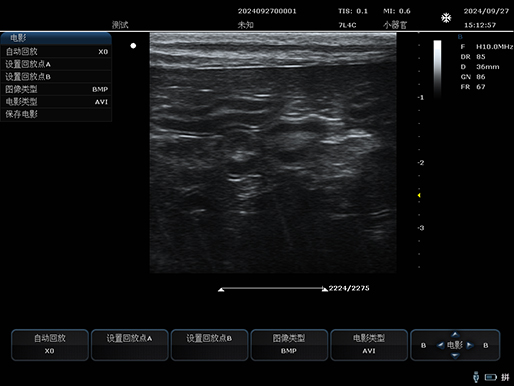Click the down arrow below 电影
The width and height of the screenshot is (514, 386).
click(455, 356)
